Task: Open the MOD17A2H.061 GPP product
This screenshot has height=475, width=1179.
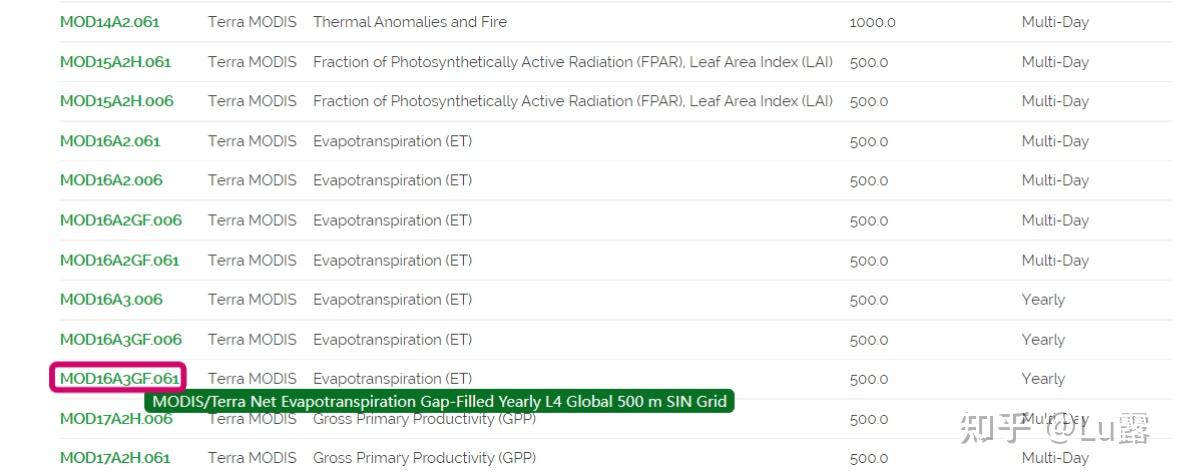Action: [x=115, y=458]
